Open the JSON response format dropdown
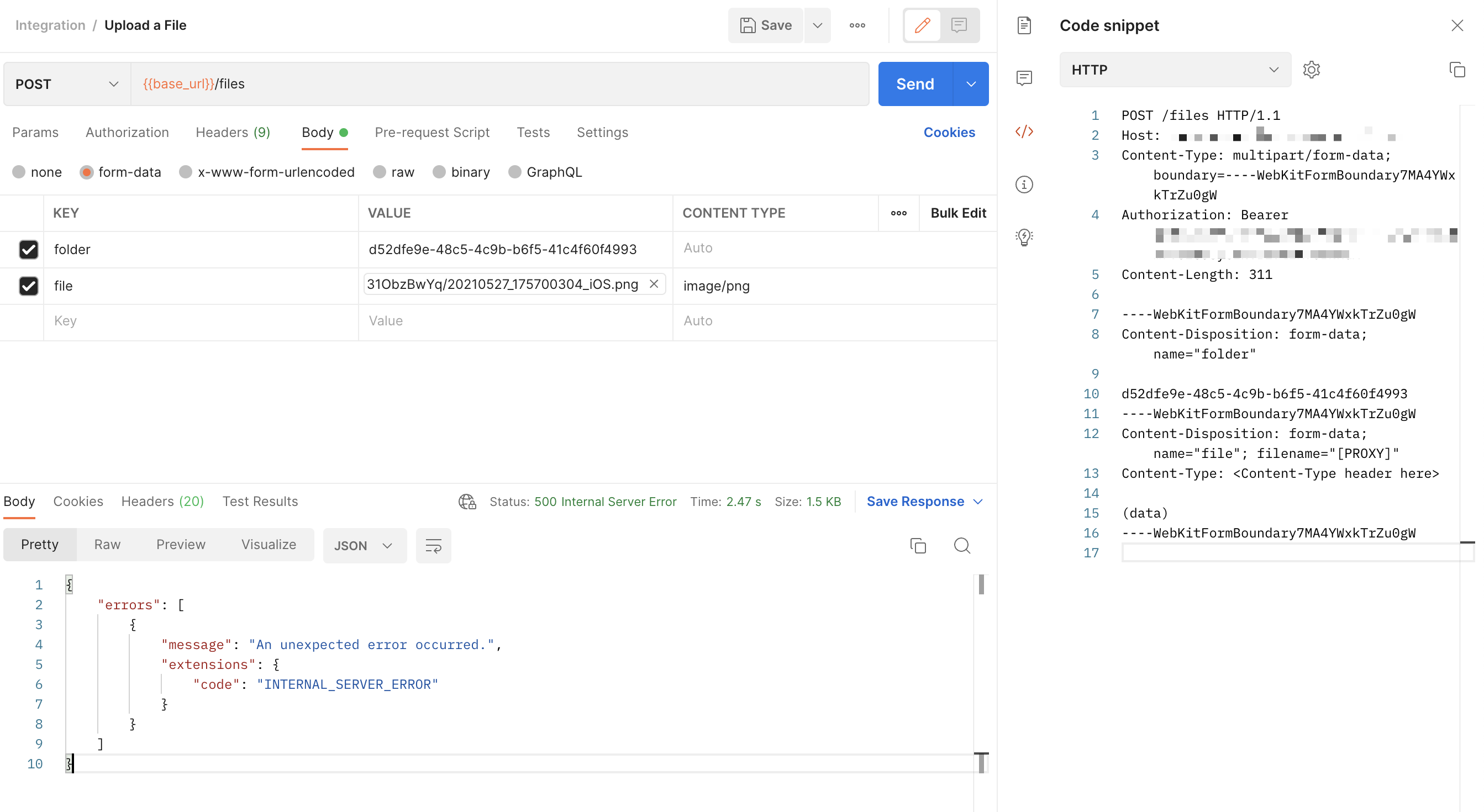Image resolution: width=1484 pixels, height=812 pixels. [x=364, y=545]
